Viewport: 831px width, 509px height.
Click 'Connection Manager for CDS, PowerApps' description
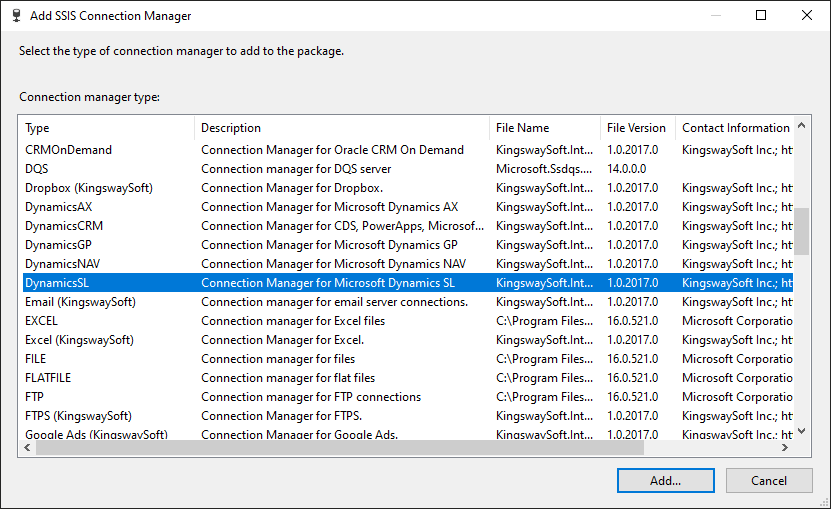(342, 226)
